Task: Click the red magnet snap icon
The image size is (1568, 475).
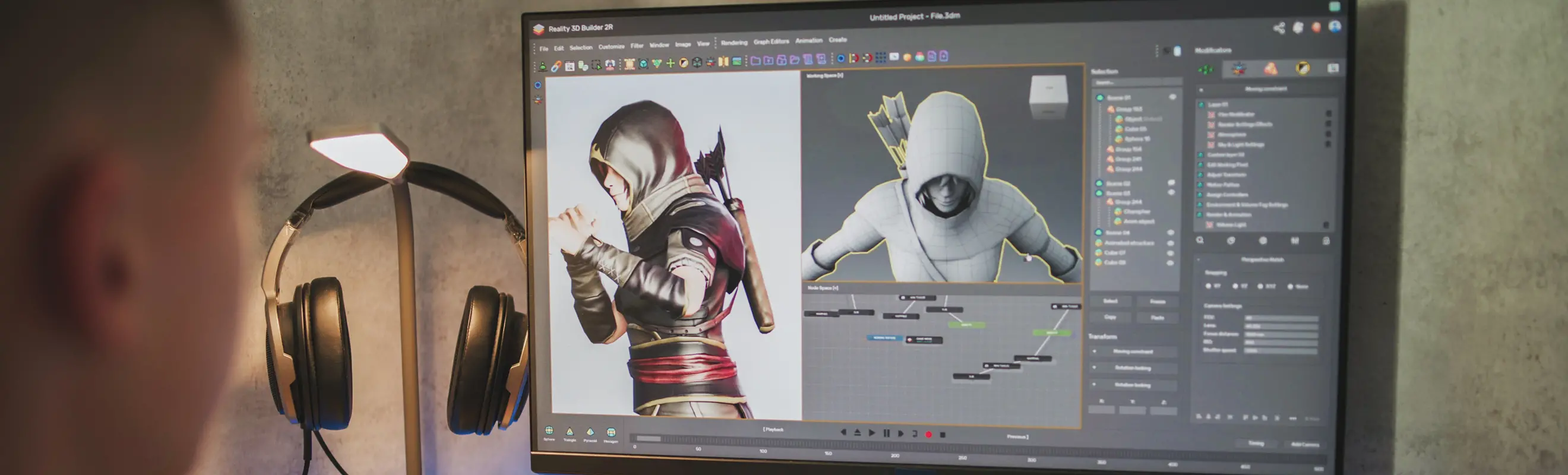Action: (x=854, y=58)
